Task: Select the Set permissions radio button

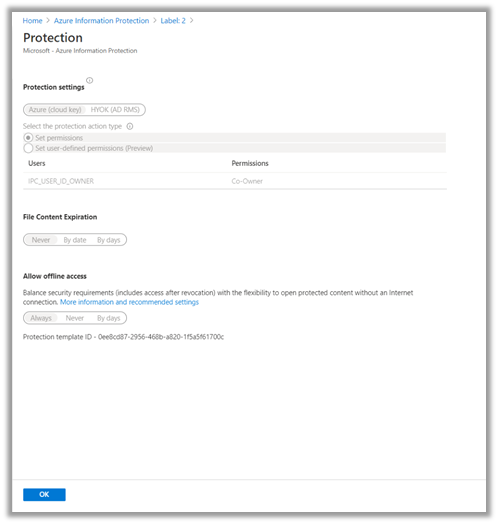Action: pyautogui.click(x=28, y=138)
